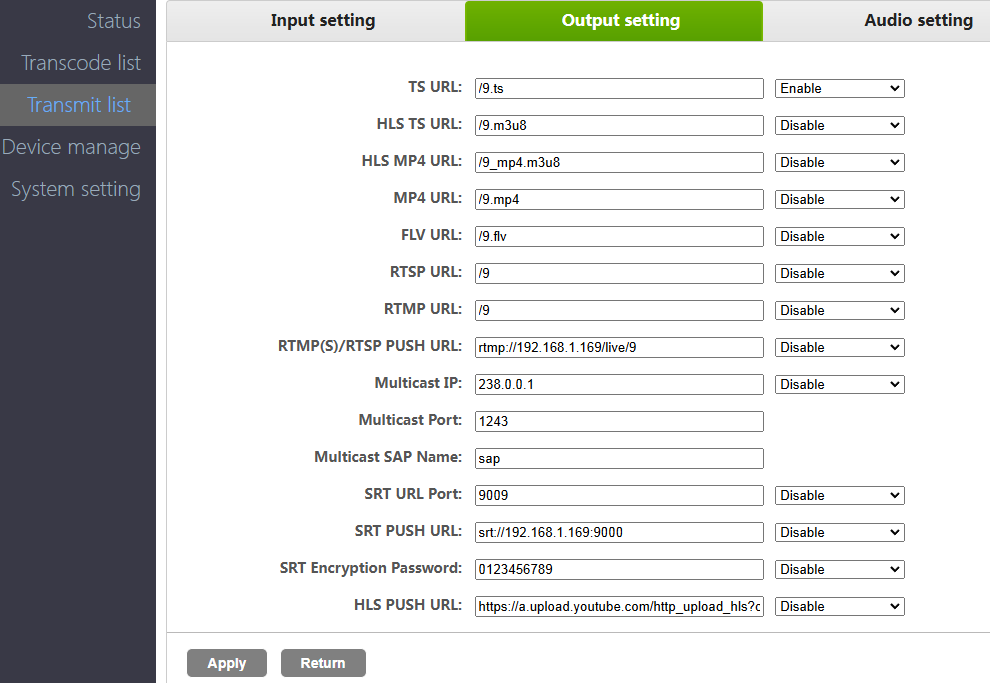Open the HLS MP4 URL state dropdown
This screenshot has width=990, height=683.
[840, 162]
